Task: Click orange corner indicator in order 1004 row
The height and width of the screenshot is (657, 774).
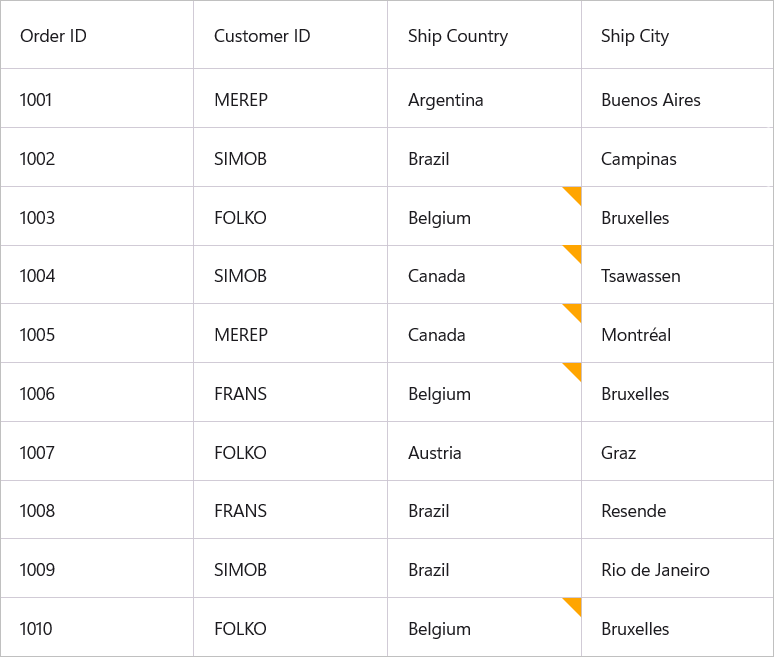Action: (x=574, y=252)
